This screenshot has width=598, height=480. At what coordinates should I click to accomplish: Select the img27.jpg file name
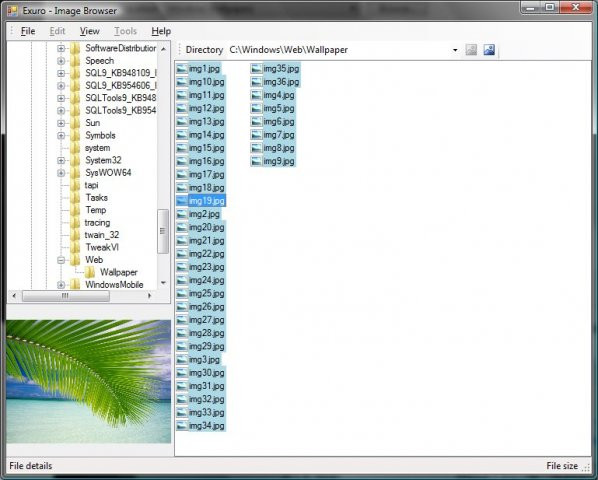[206, 320]
